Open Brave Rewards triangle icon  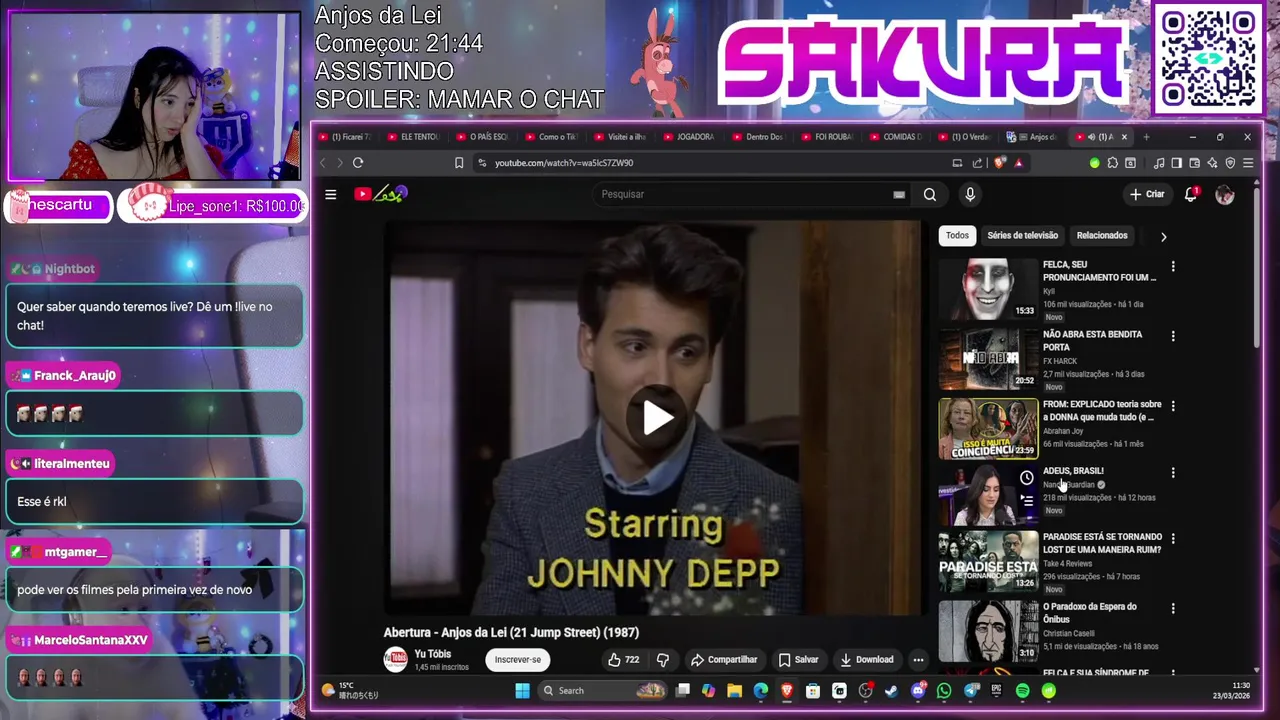(1019, 163)
